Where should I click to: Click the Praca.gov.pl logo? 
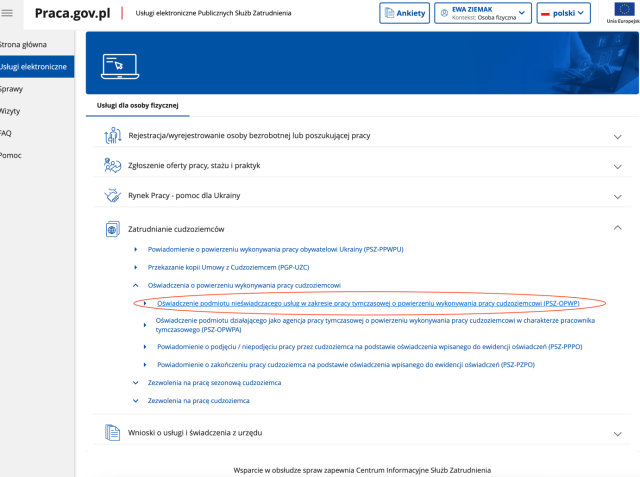point(72,13)
